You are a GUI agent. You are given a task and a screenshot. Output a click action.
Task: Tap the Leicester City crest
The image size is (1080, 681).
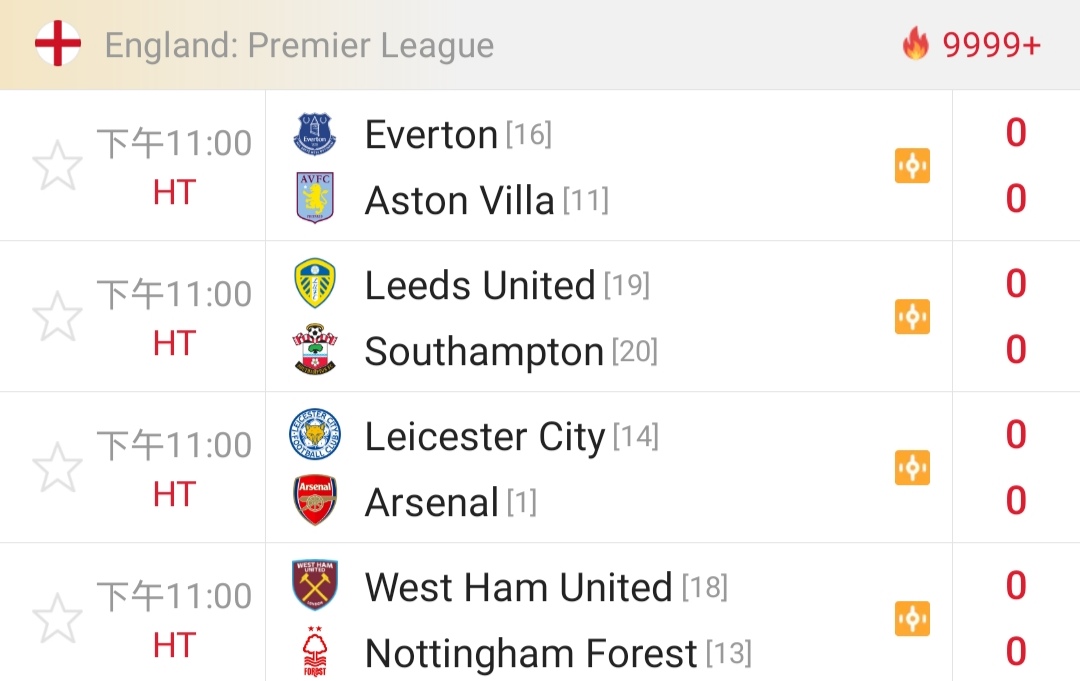[315, 434]
